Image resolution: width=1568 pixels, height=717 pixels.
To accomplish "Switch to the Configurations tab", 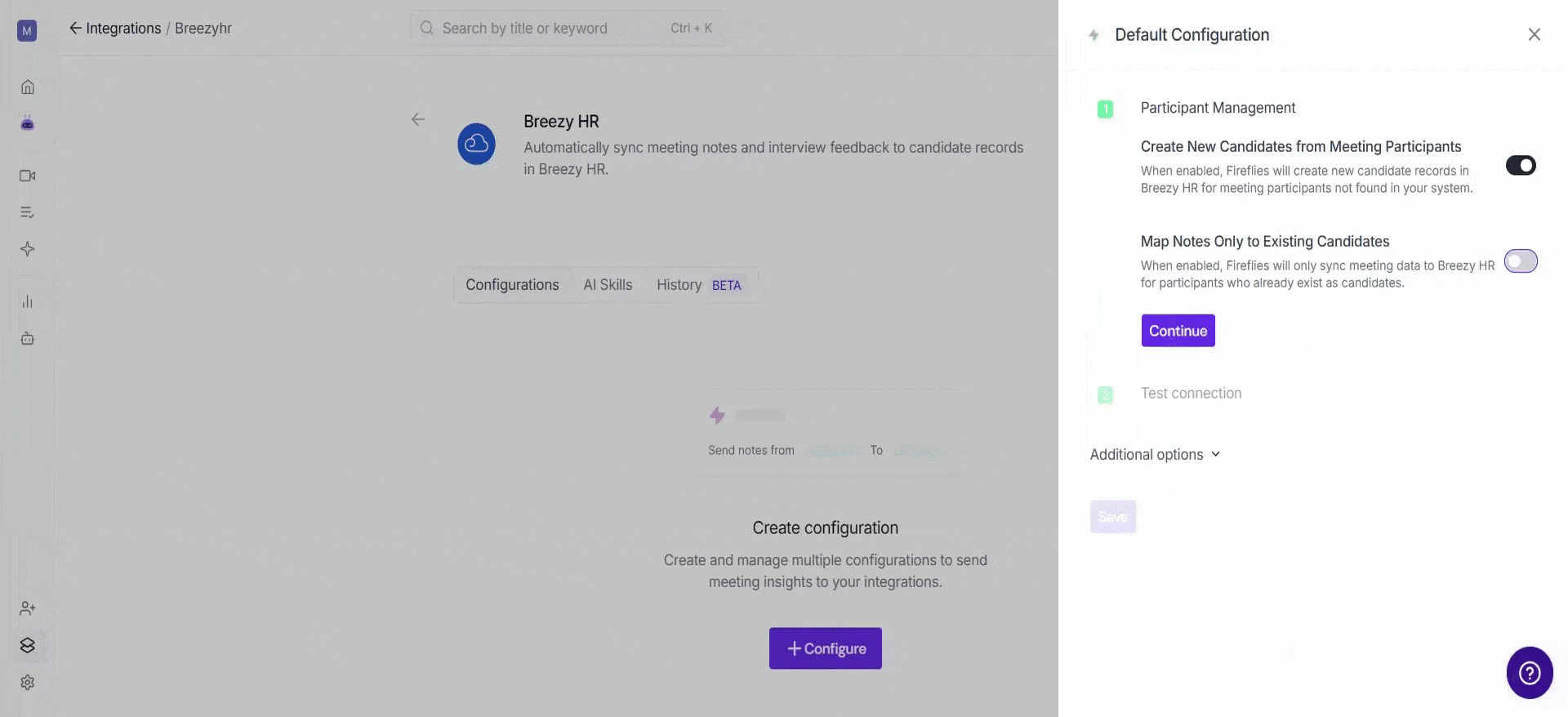I will pos(512,285).
